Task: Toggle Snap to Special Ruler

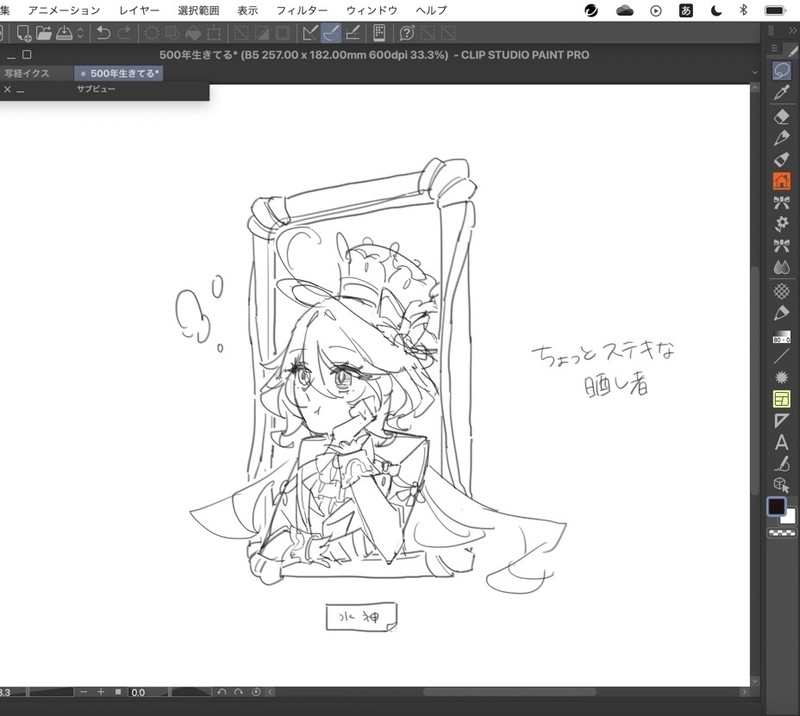Action: coord(331,33)
